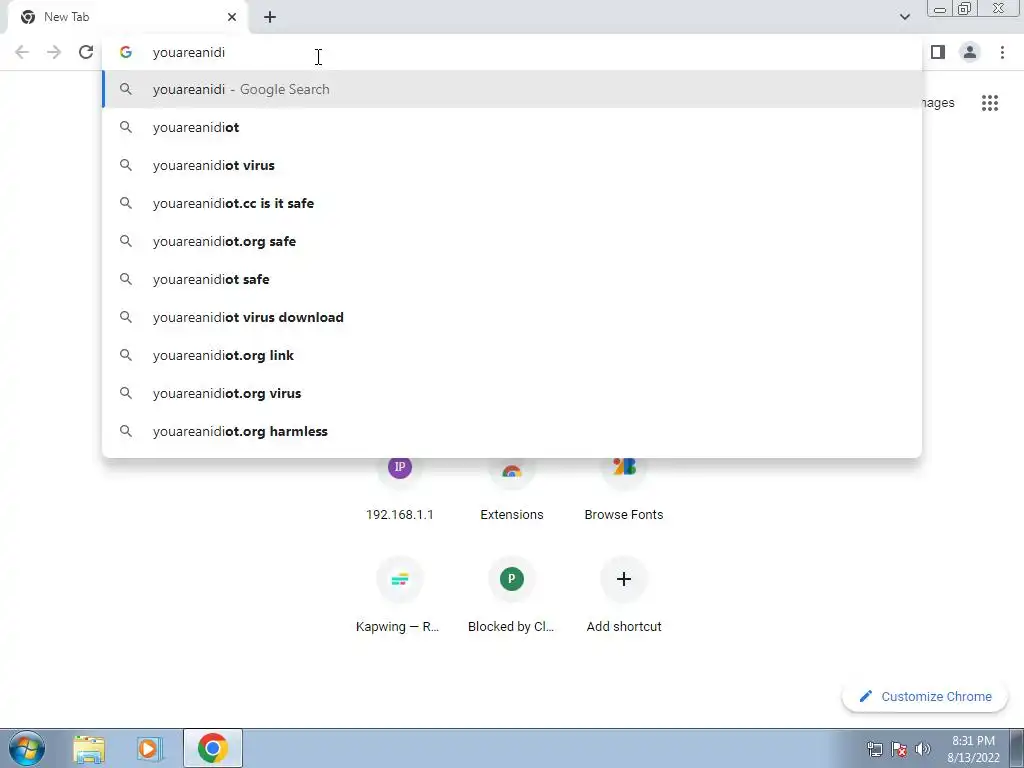
Task: Open the profile avatar menu
Action: pos(970,52)
